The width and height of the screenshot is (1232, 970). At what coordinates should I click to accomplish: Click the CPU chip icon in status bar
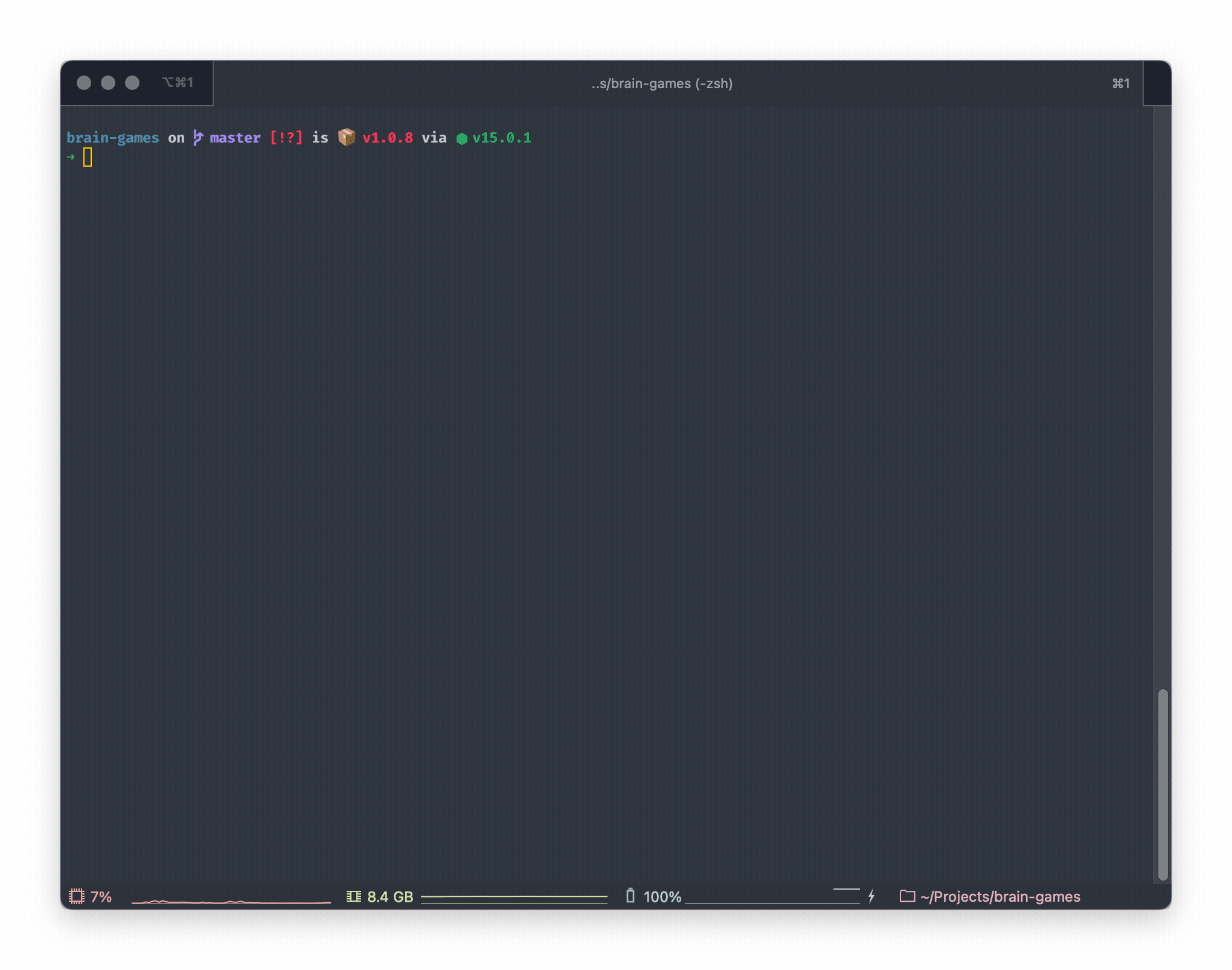[x=77, y=896]
